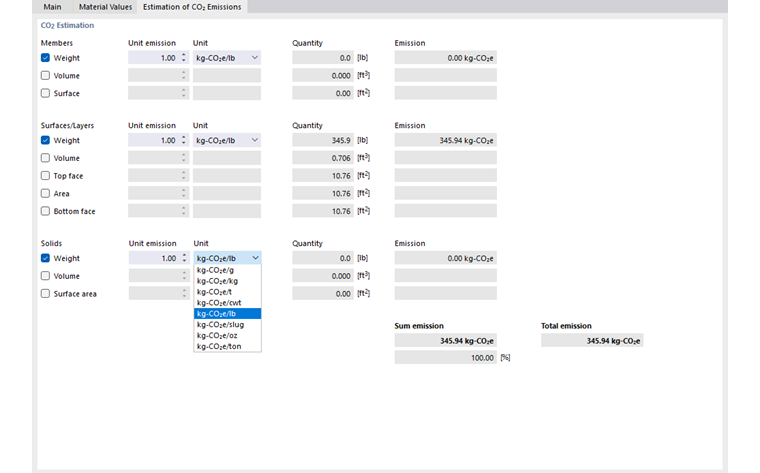Switch to the Main tab
This screenshot has height=473, width=760.
point(52,7)
